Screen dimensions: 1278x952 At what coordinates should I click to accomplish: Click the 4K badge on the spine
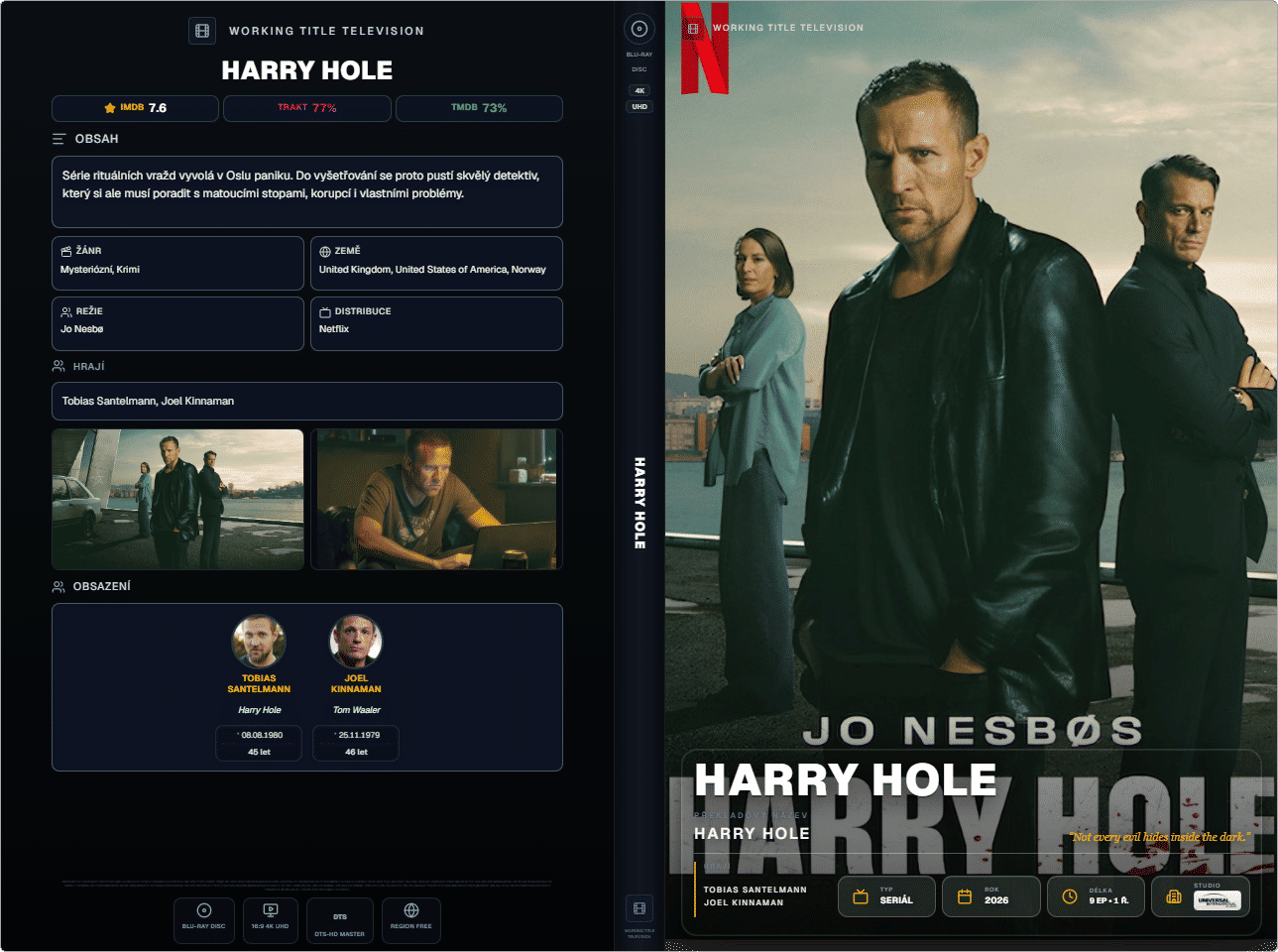click(x=639, y=90)
